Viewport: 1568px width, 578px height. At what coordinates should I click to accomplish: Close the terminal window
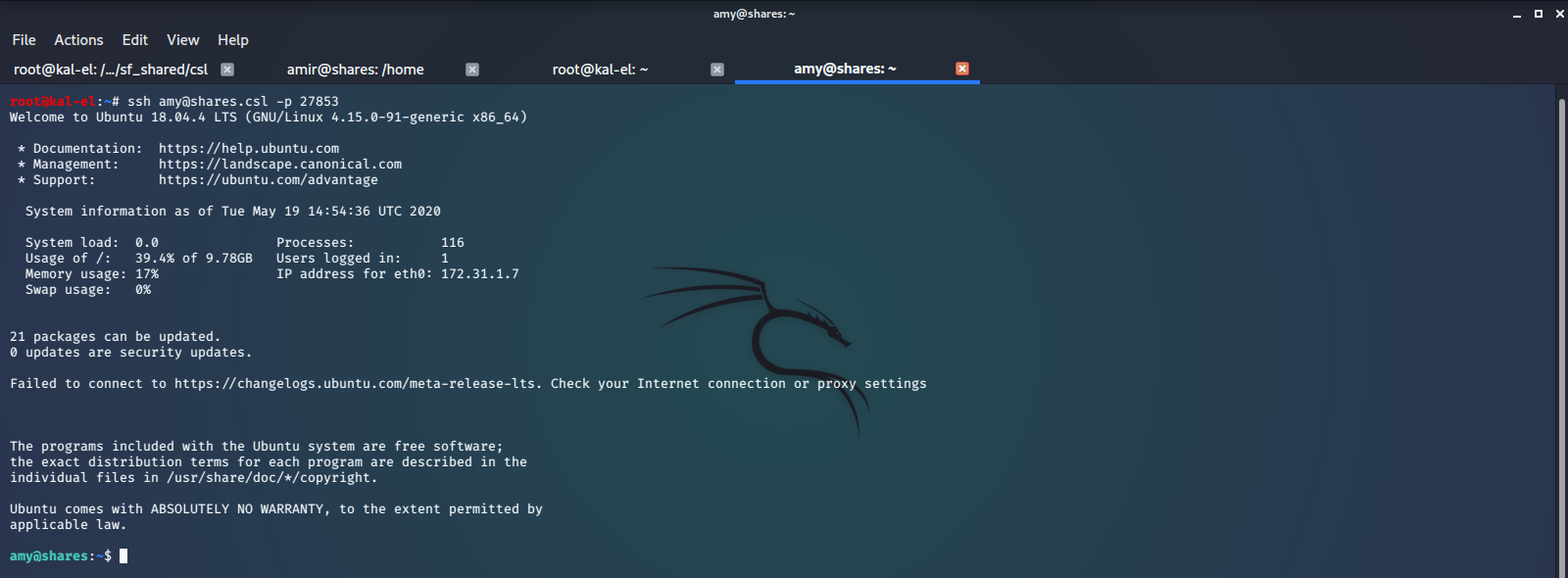pyautogui.click(x=1560, y=14)
